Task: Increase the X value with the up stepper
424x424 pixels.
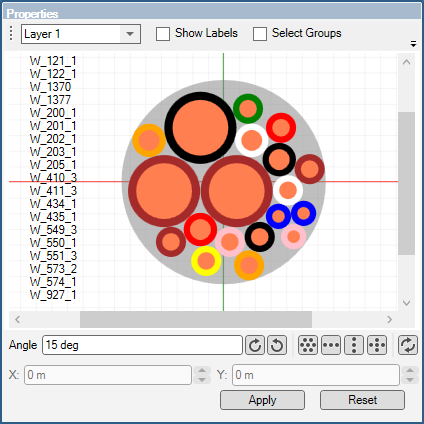Action: point(202,370)
